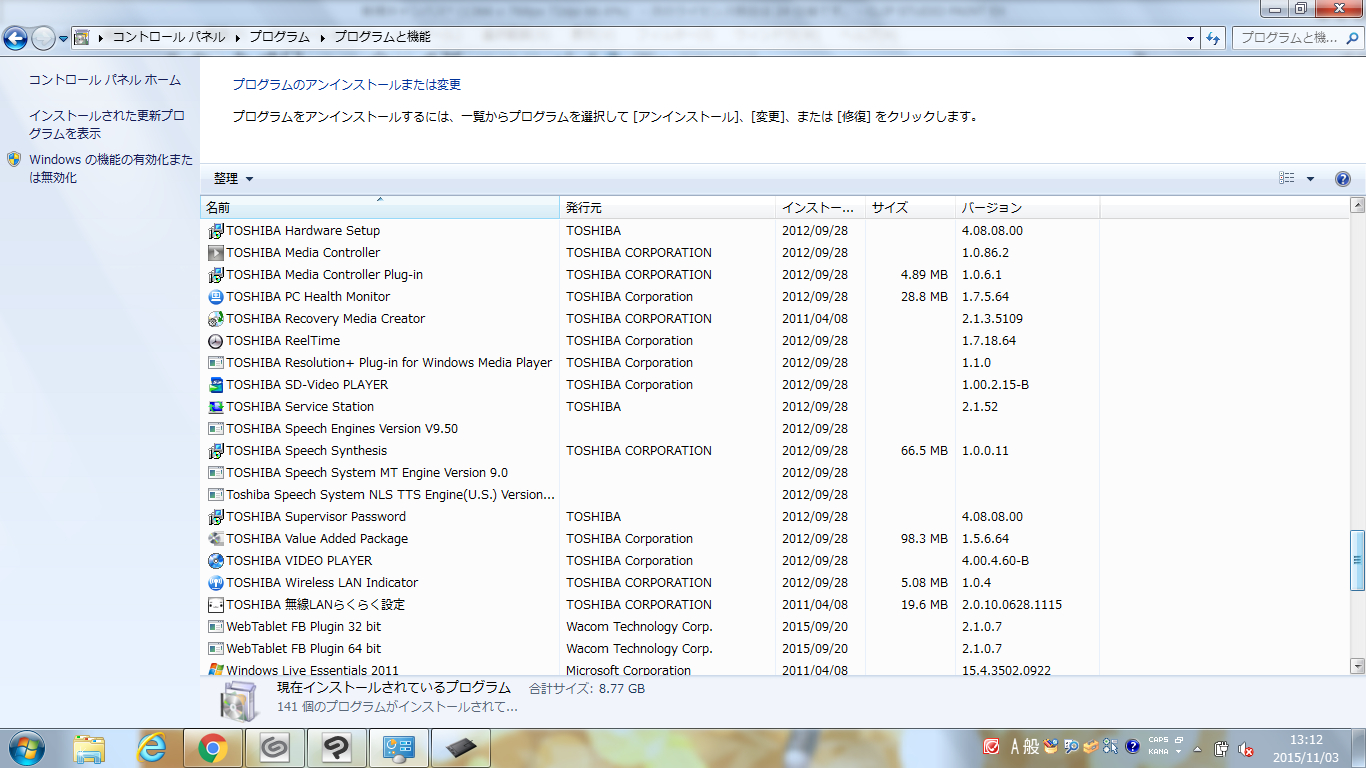The height and width of the screenshot is (768, 1366).
Task: Click the red checkmark tray icon
Action: [x=992, y=746]
